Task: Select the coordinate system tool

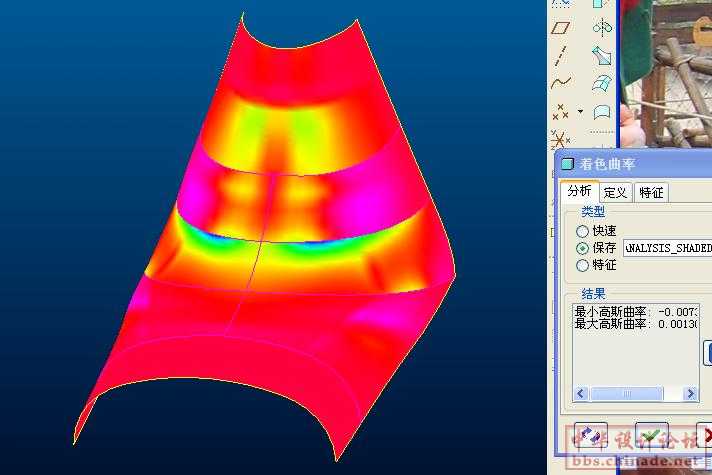Action: 560,139
